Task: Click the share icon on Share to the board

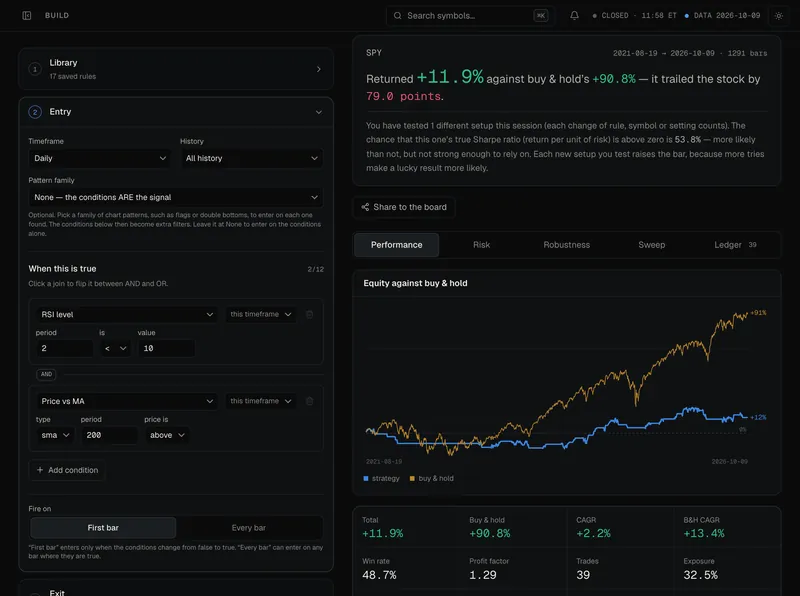Action: [365, 207]
